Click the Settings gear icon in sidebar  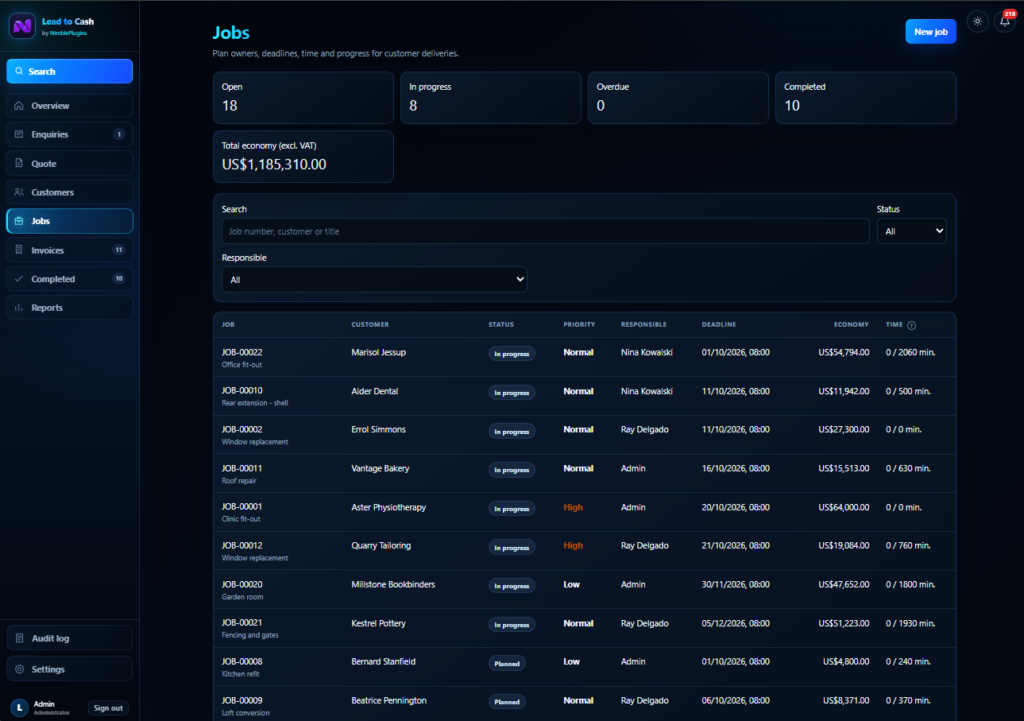point(20,669)
